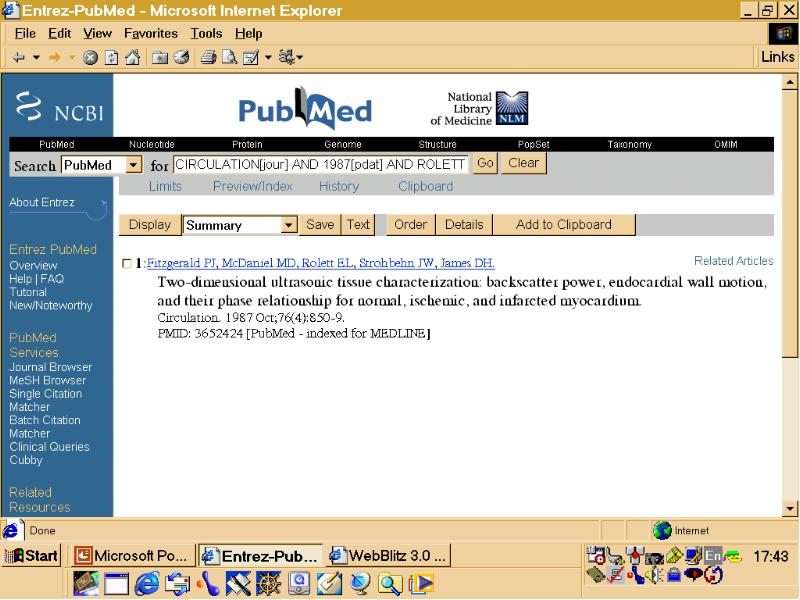800x600 pixels.
Task: Click the Go search button
Action: click(x=485, y=163)
